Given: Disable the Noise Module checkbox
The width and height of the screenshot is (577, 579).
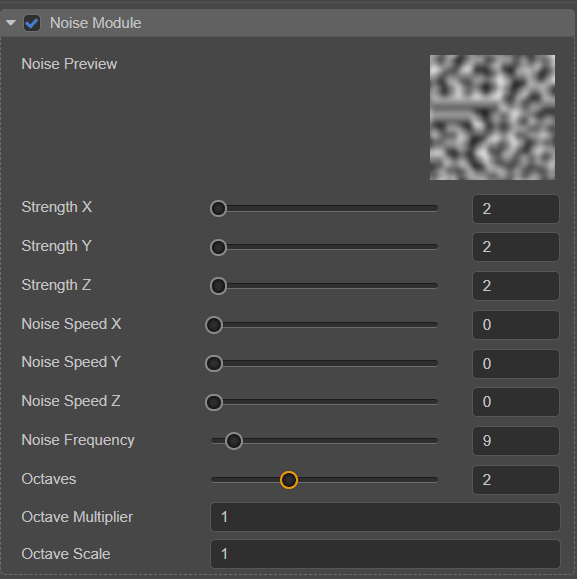Looking at the screenshot, I should 32,23.
